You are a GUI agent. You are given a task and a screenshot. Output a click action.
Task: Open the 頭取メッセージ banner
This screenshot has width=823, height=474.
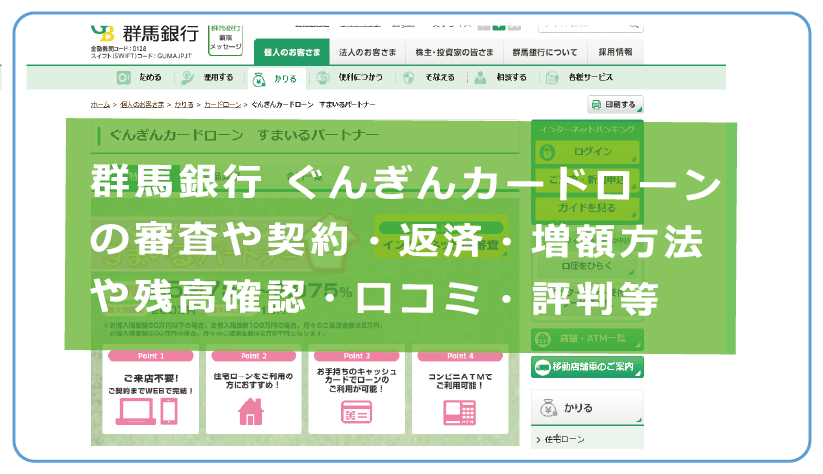point(226,39)
